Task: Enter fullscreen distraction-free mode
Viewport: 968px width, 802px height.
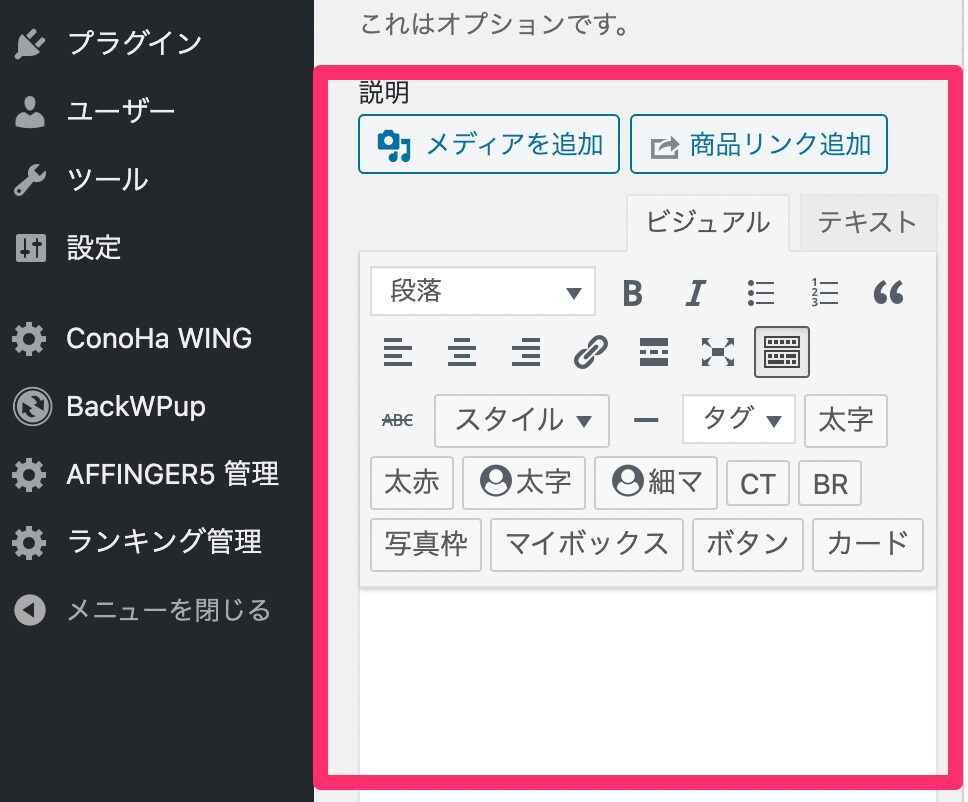Action: [x=718, y=352]
